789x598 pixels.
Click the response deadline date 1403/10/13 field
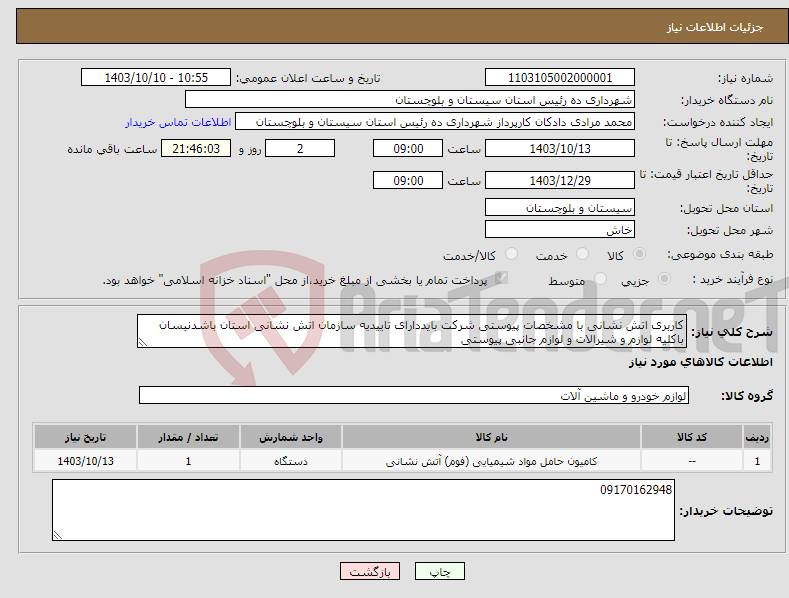coord(560,148)
